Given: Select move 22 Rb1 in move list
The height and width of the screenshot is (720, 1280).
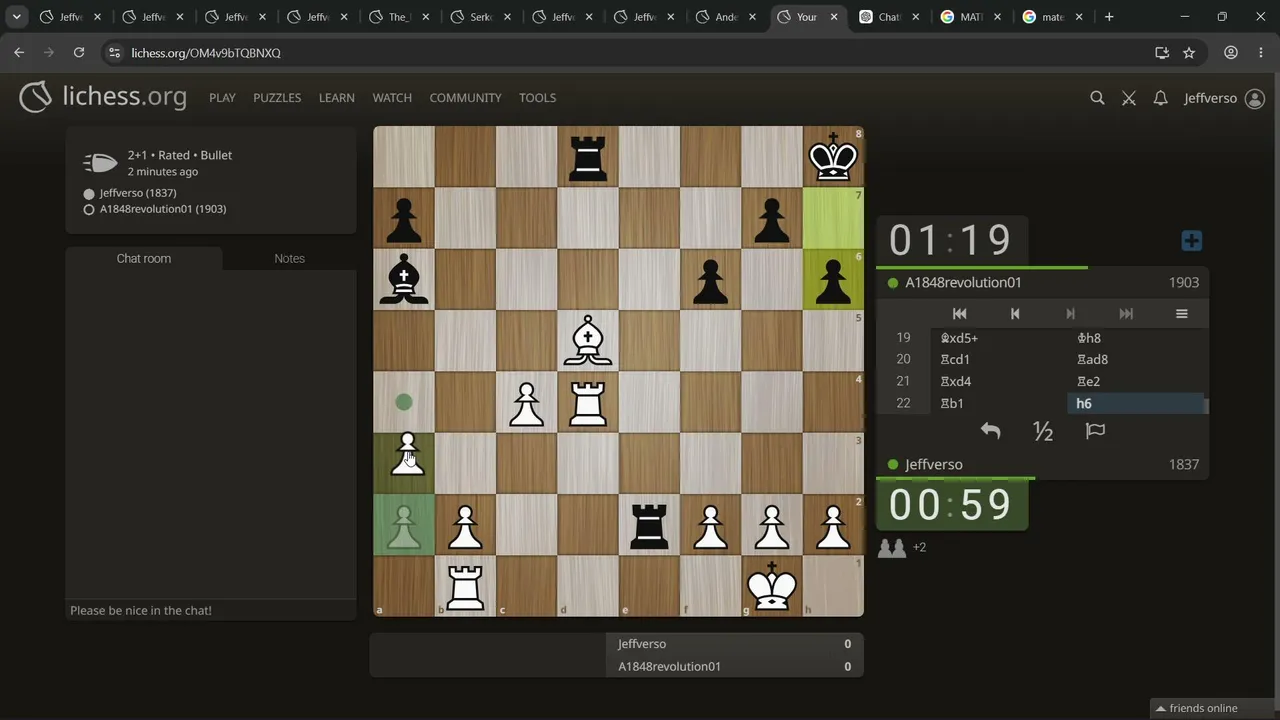Looking at the screenshot, I should pyautogui.click(x=1001, y=404).
